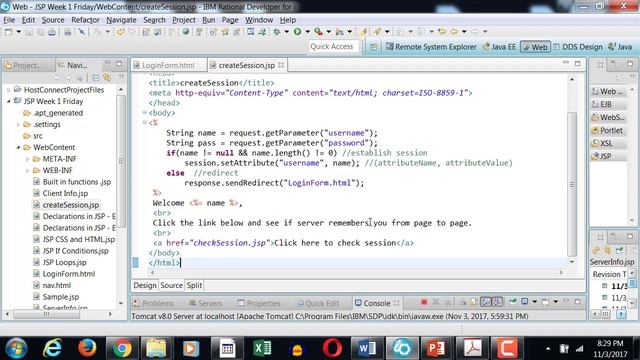640x360 pixels.
Task: Switch to DDS Design perspective
Action: (578, 47)
